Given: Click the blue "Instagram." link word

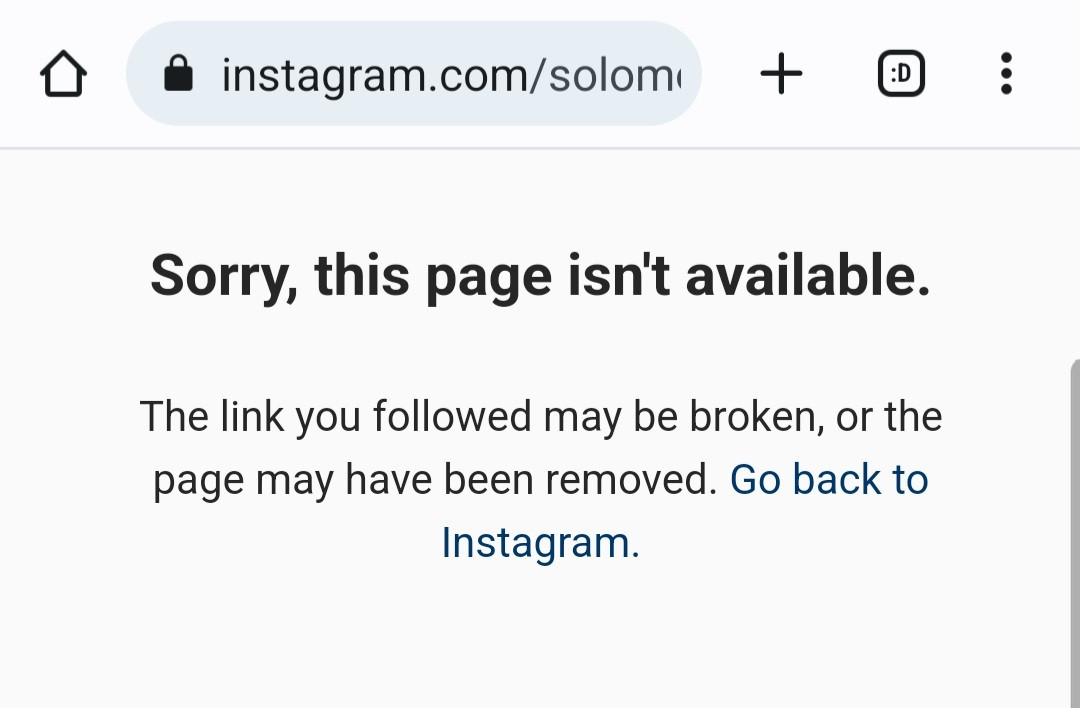Looking at the screenshot, I should pos(540,543).
